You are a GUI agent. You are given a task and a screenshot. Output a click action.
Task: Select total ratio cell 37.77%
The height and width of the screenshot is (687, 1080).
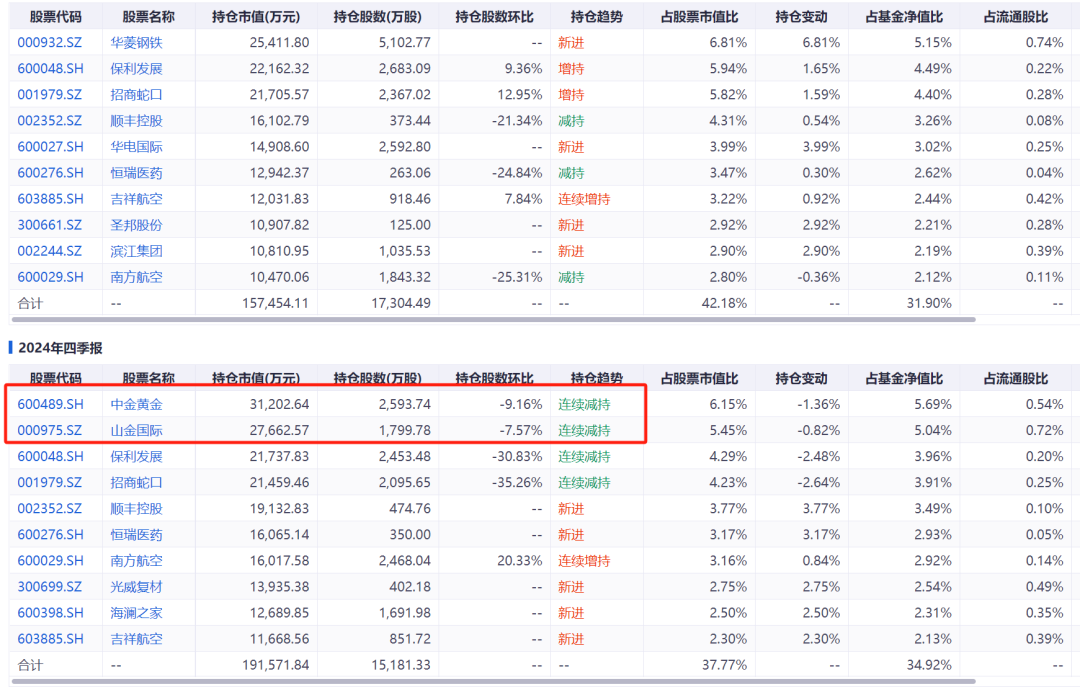click(x=724, y=665)
